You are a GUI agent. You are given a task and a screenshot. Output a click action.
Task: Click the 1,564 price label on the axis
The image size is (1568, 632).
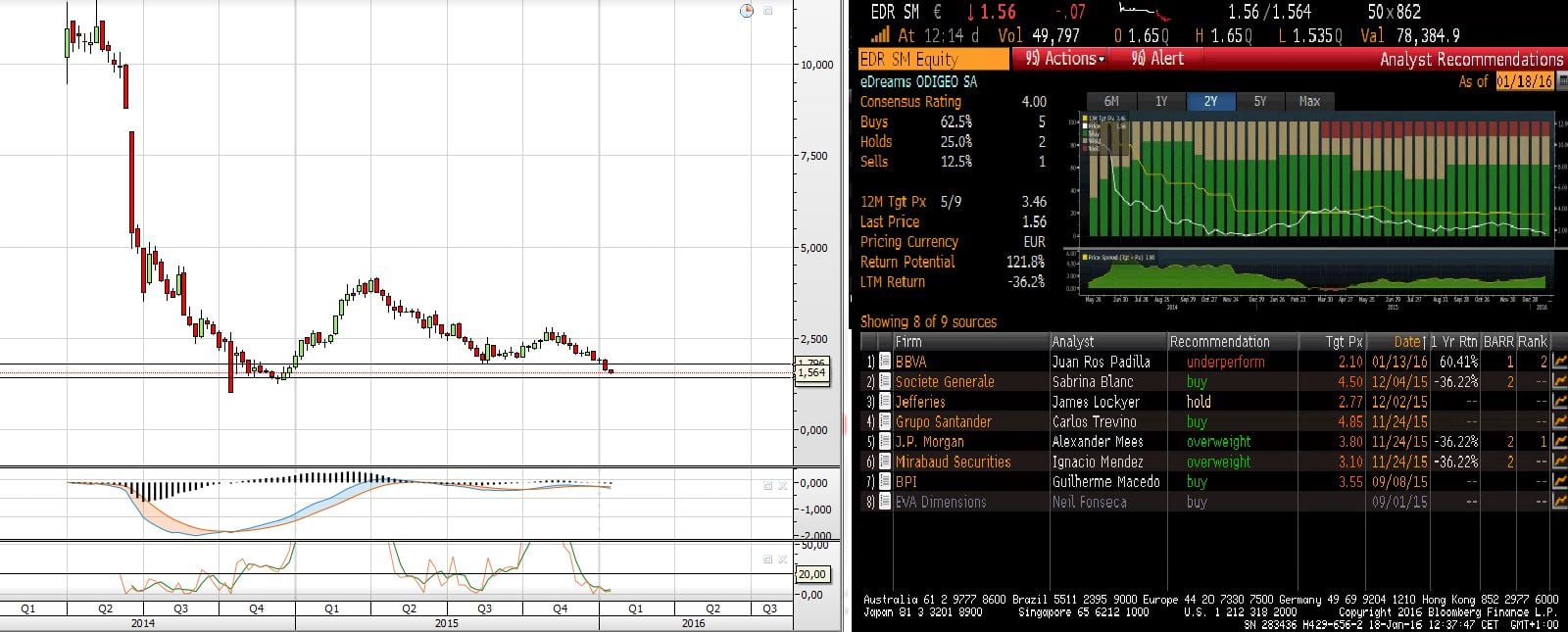point(811,373)
